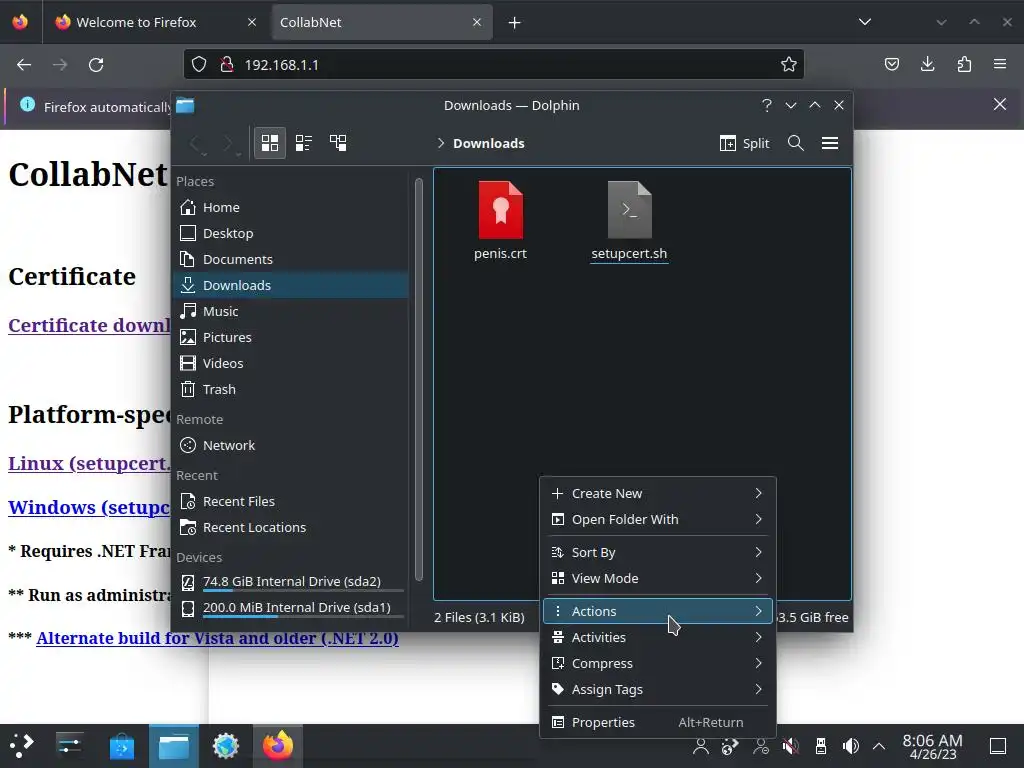Viewport: 1024px width, 768px height.
Task: Open Recent Files entry
Action: 291,502
